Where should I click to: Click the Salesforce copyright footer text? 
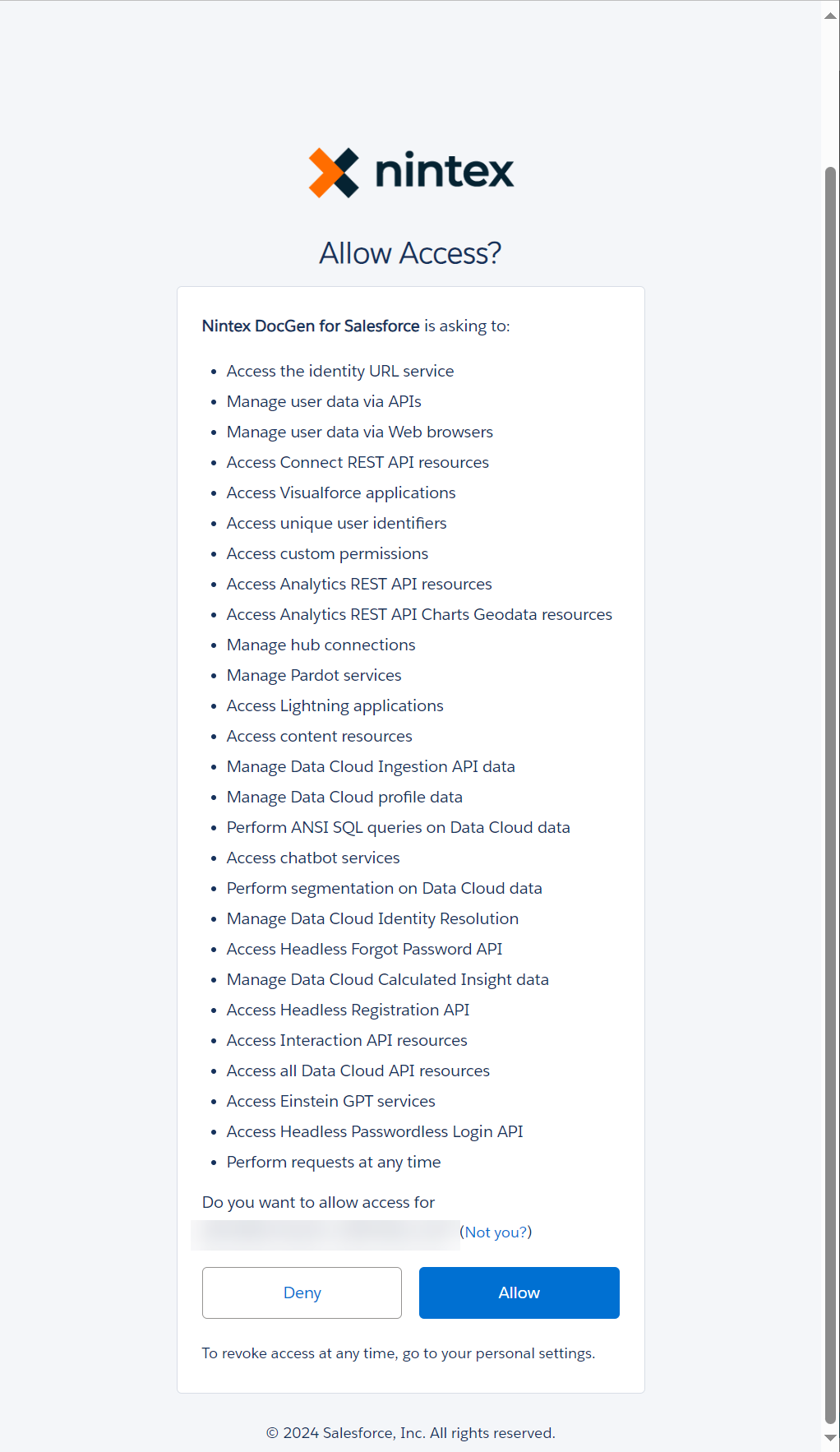(410, 1432)
